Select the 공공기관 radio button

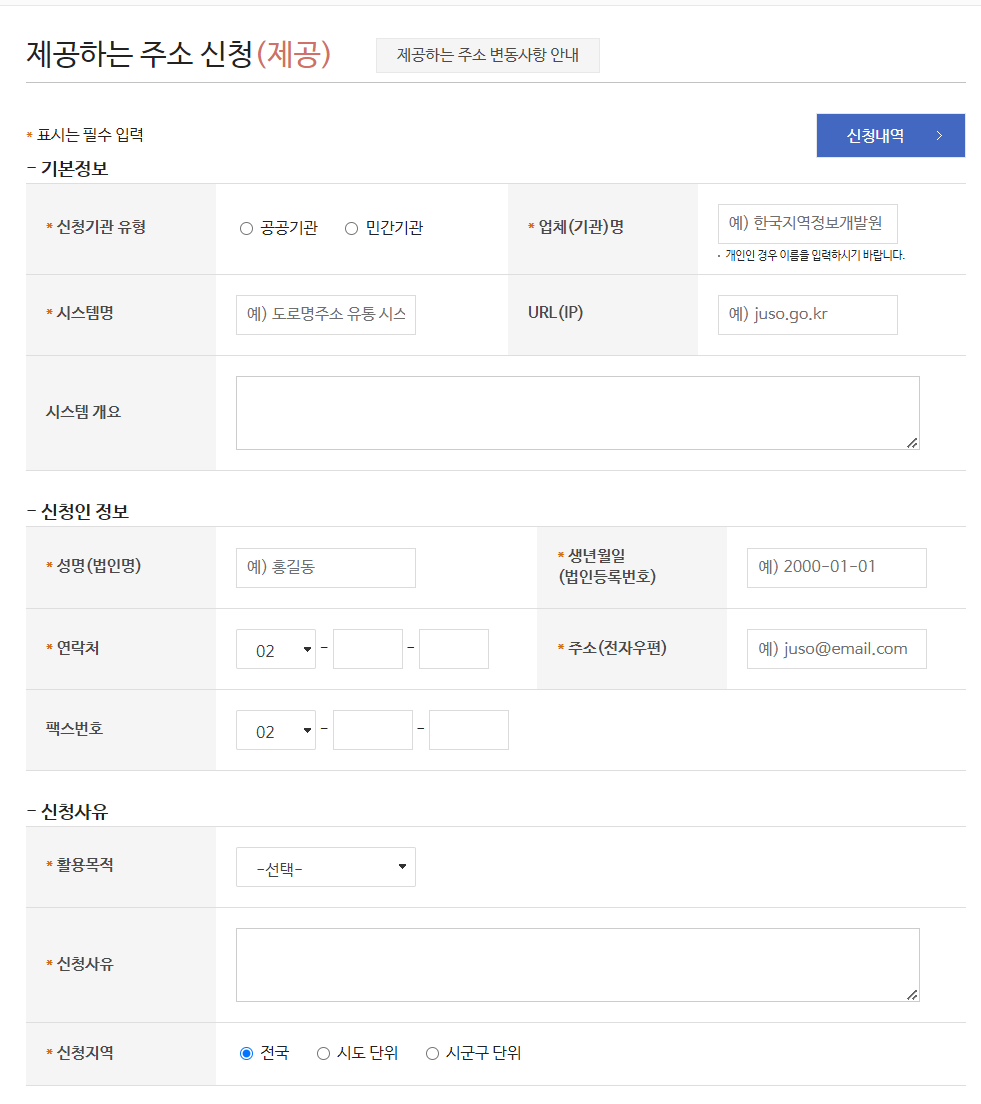[246, 228]
